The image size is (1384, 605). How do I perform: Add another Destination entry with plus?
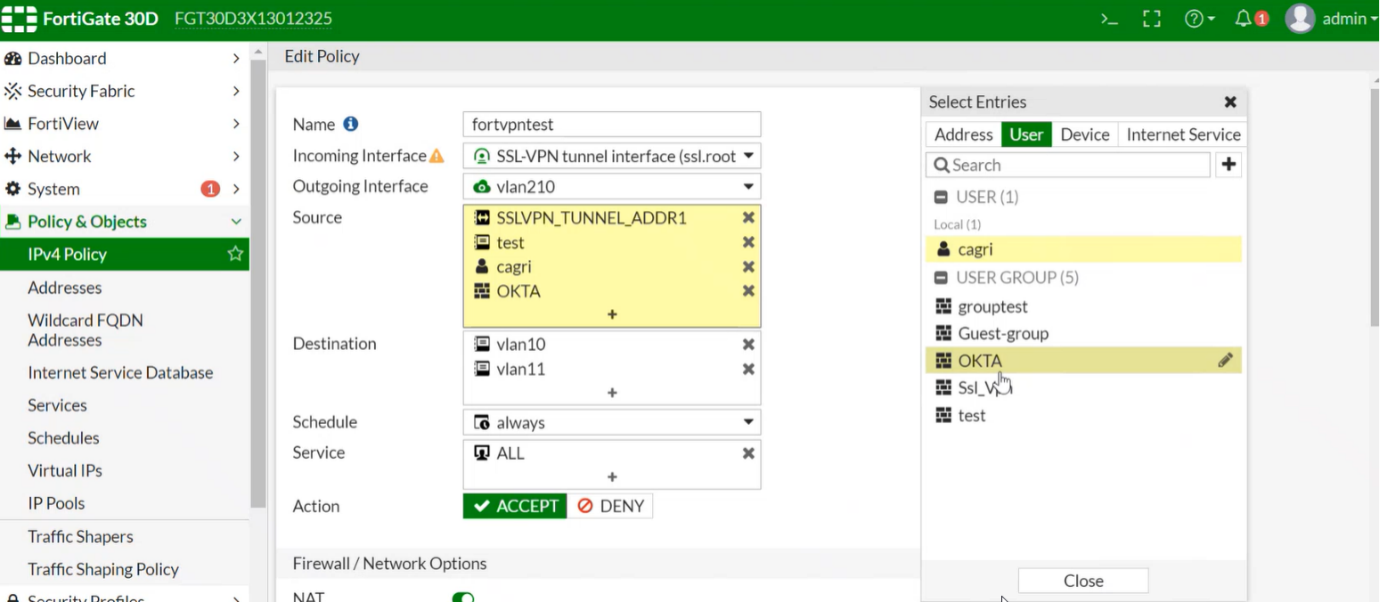(x=612, y=393)
